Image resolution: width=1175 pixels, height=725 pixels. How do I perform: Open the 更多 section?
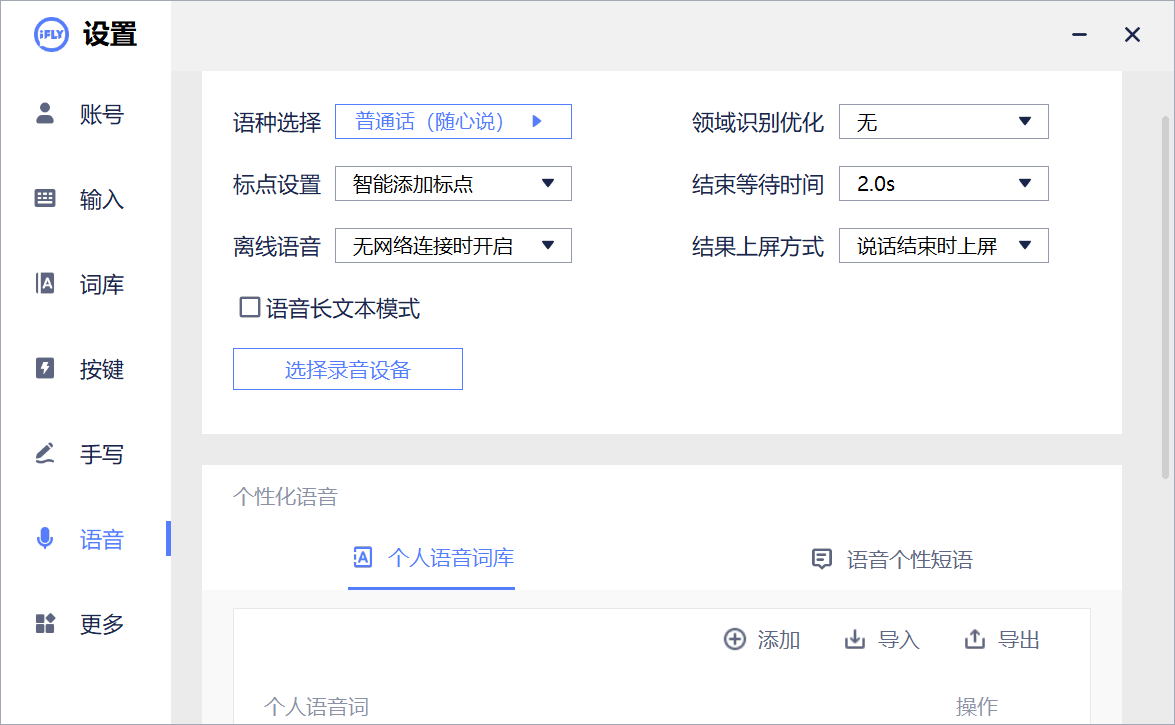click(x=85, y=624)
